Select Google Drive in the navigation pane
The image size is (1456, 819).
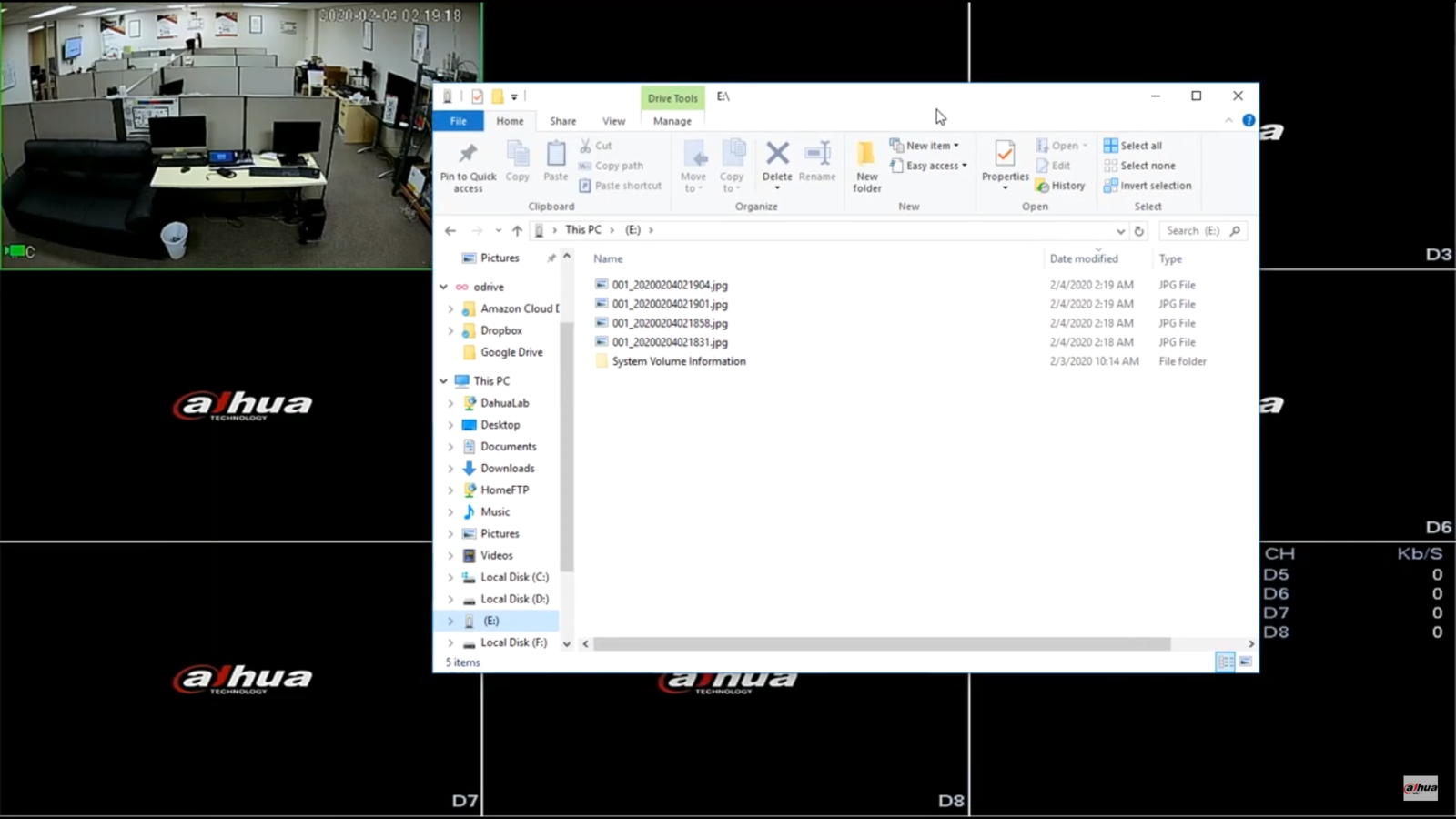tap(511, 353)
